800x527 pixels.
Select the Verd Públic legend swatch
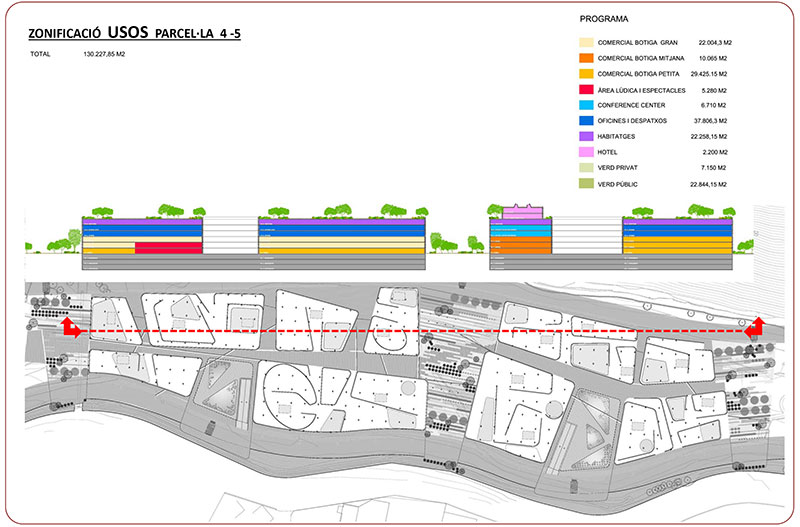point(586,184)
